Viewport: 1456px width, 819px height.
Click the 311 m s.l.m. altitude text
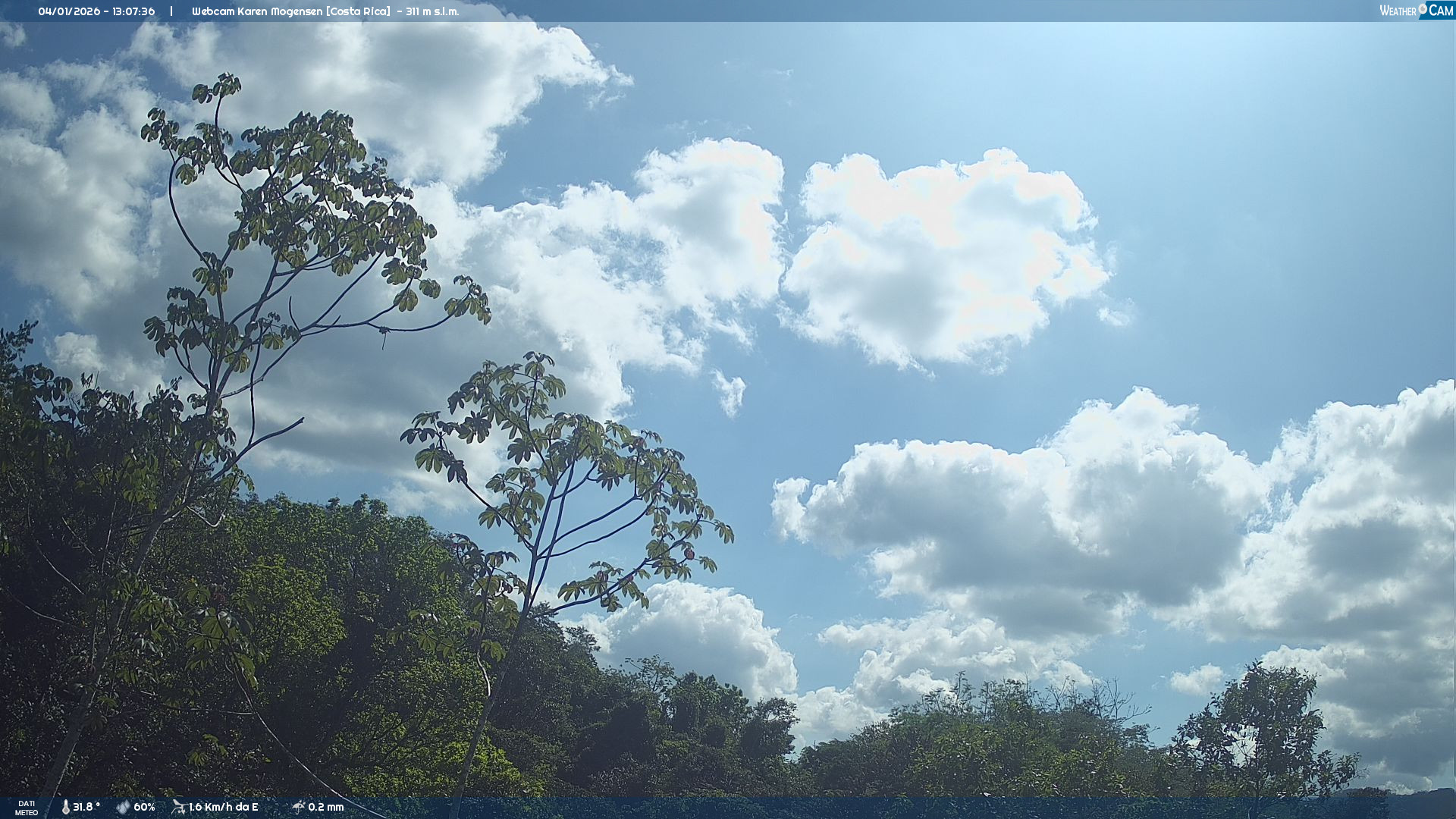431,11
